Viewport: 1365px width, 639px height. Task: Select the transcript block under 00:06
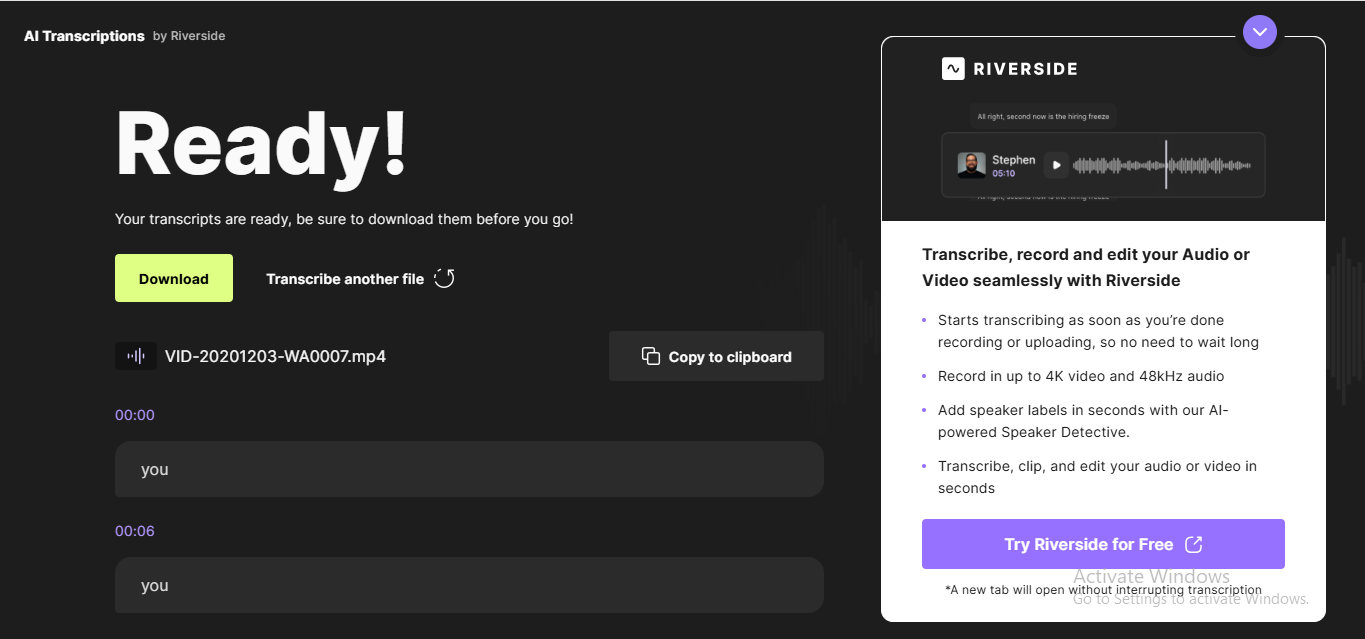469,585
